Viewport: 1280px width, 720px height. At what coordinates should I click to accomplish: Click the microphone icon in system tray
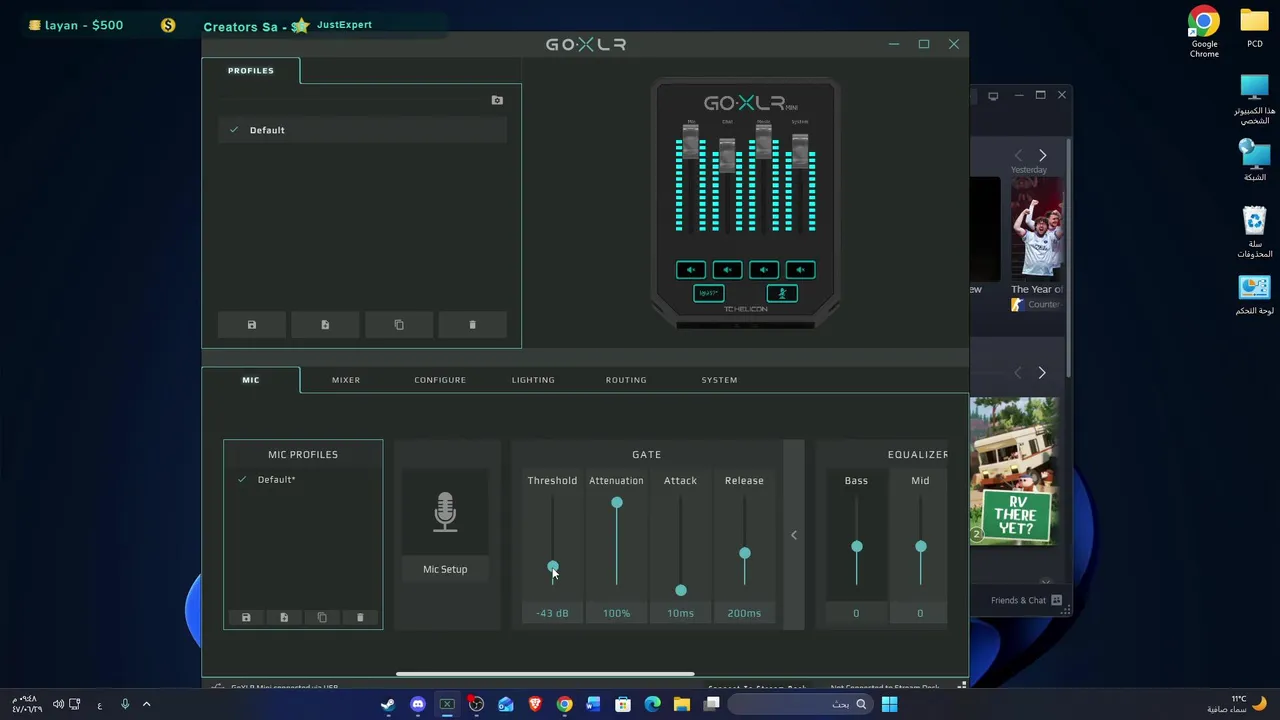(125, 704)
